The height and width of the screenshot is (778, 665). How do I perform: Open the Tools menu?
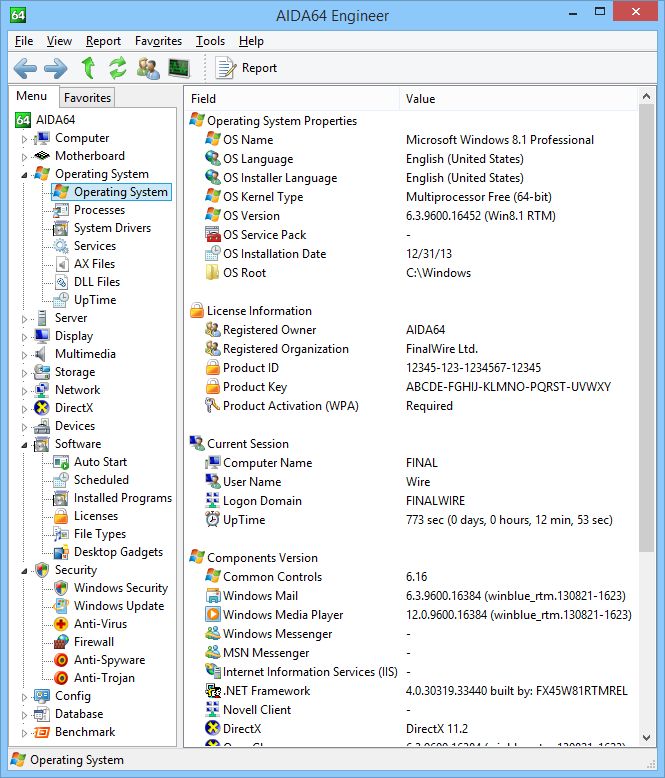click(x=210, y=41)
